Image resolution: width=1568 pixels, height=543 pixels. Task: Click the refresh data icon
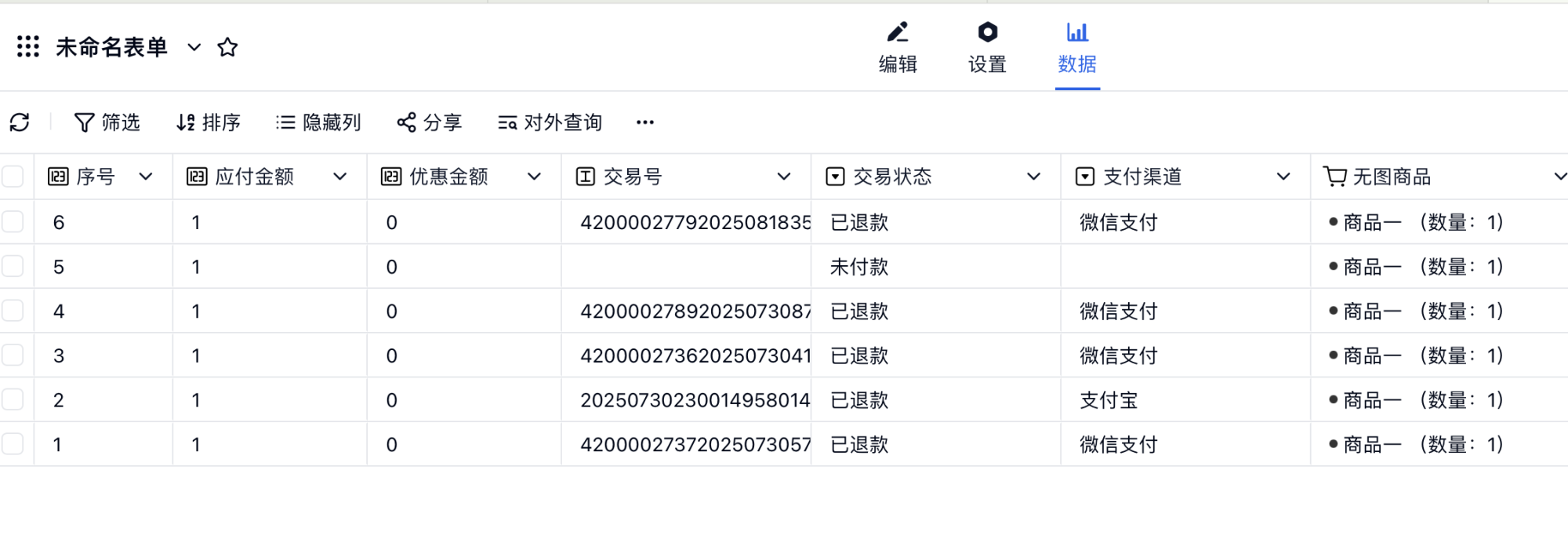(x=20, y=122)
